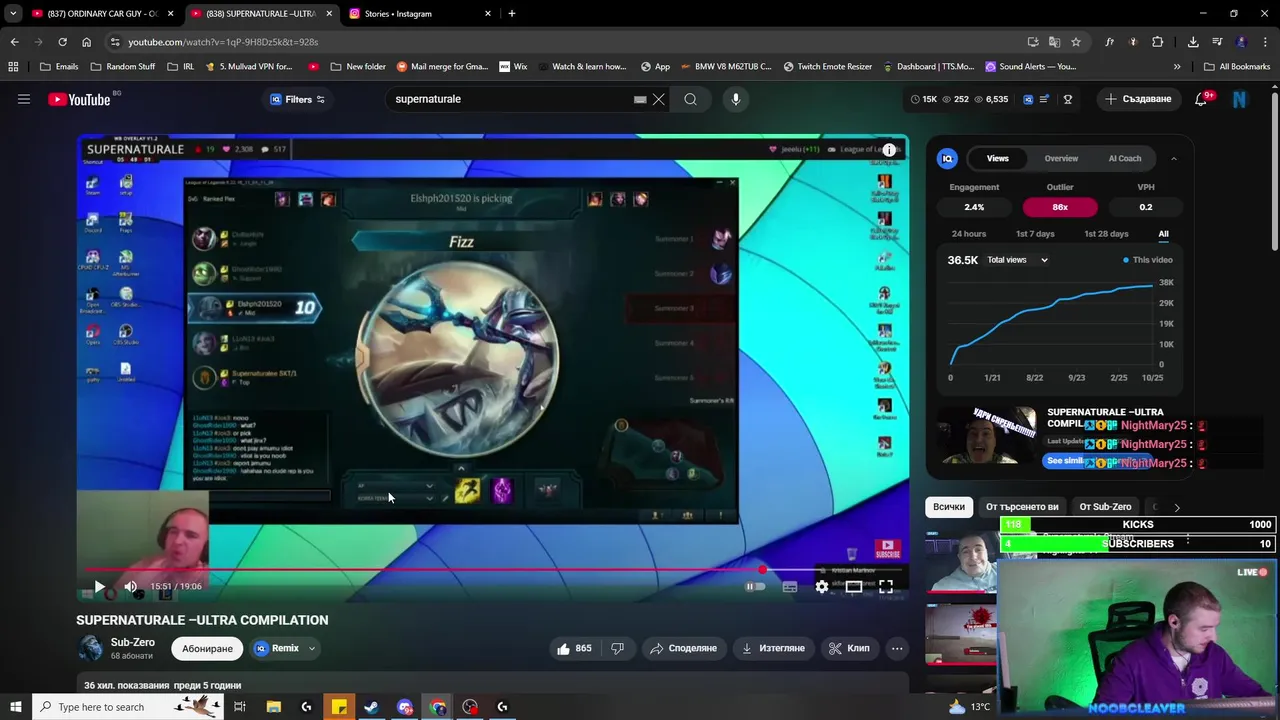Start voice search with microphone icon
The width and height of the screenshot is (1280, 720).
point(735,99)
